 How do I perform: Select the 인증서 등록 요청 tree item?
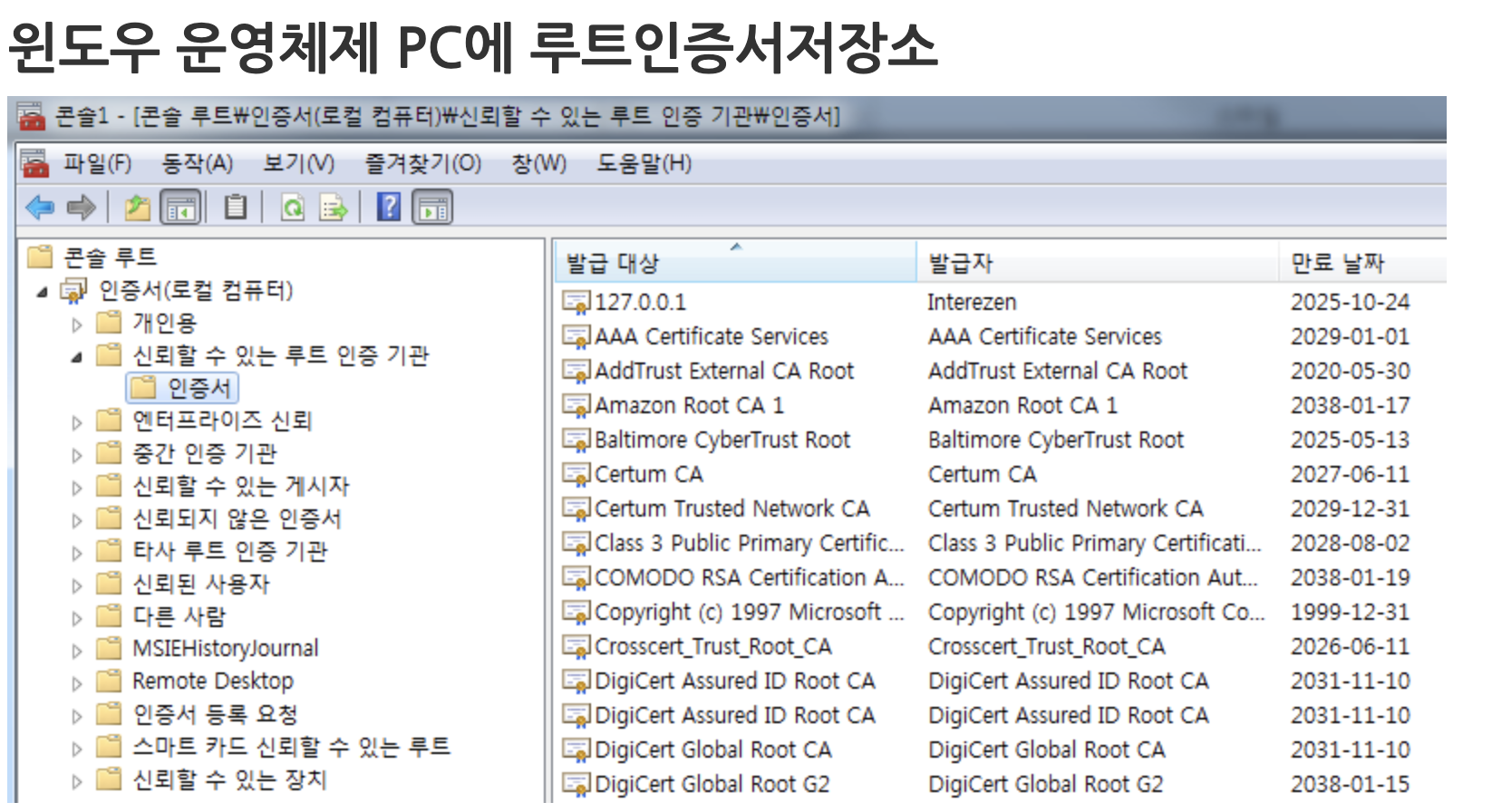tap(215, 714)
